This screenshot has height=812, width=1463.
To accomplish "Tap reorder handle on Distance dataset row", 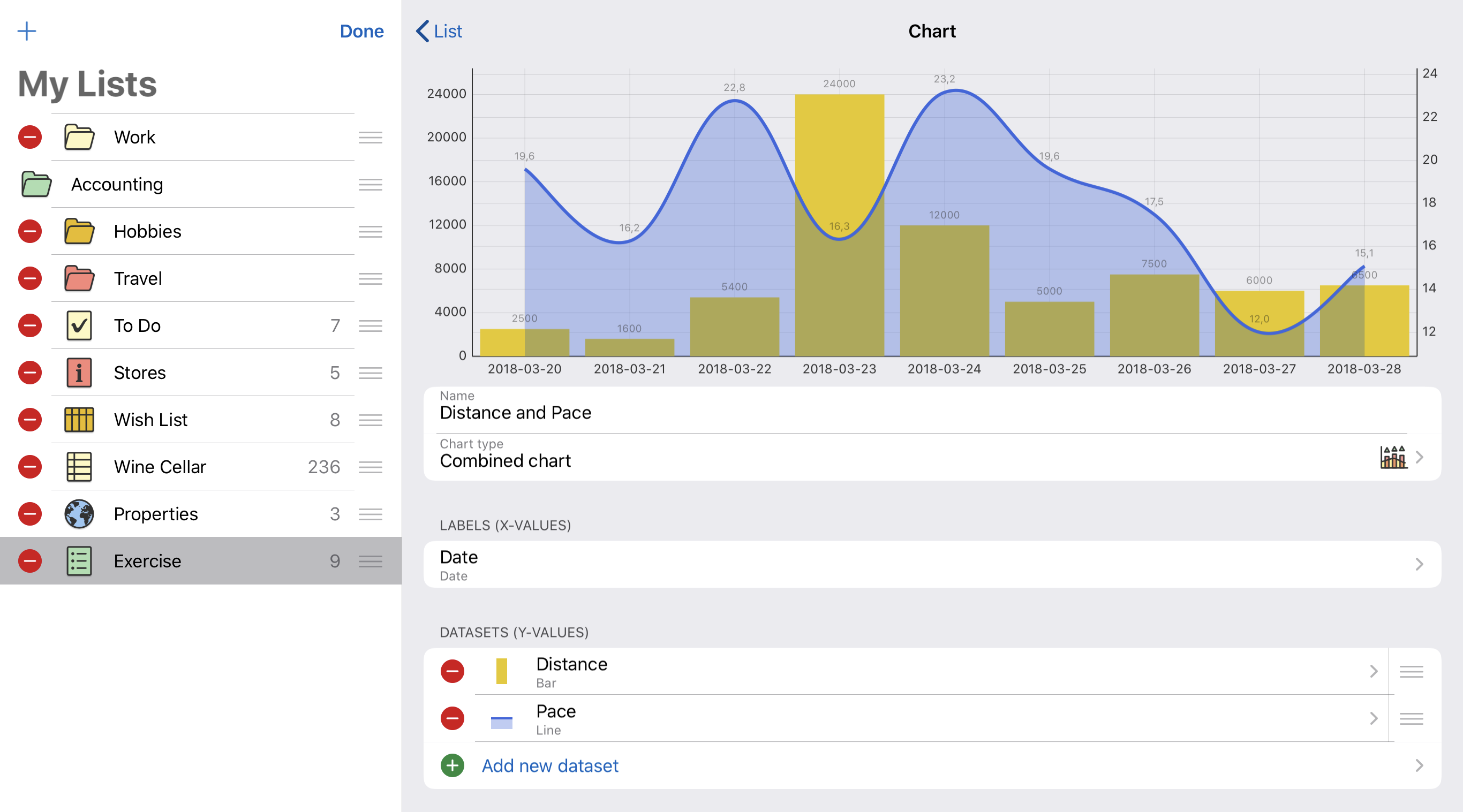I will tap(1411, 671).
